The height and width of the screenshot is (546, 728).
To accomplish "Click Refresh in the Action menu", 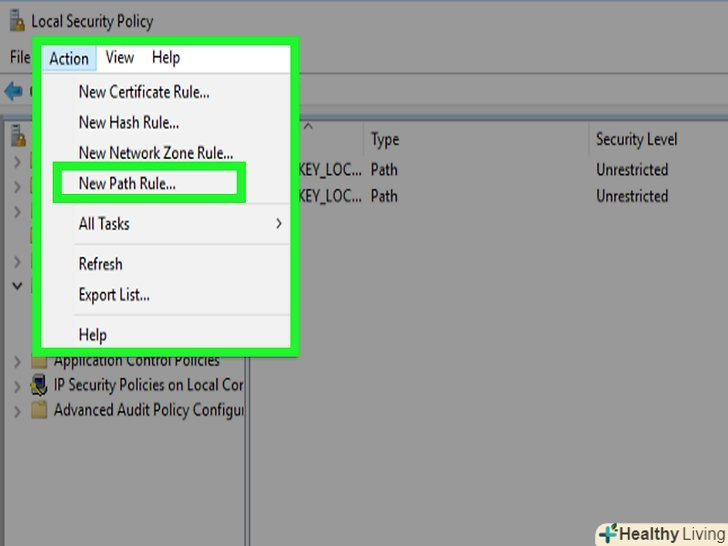I will [101, 264].
